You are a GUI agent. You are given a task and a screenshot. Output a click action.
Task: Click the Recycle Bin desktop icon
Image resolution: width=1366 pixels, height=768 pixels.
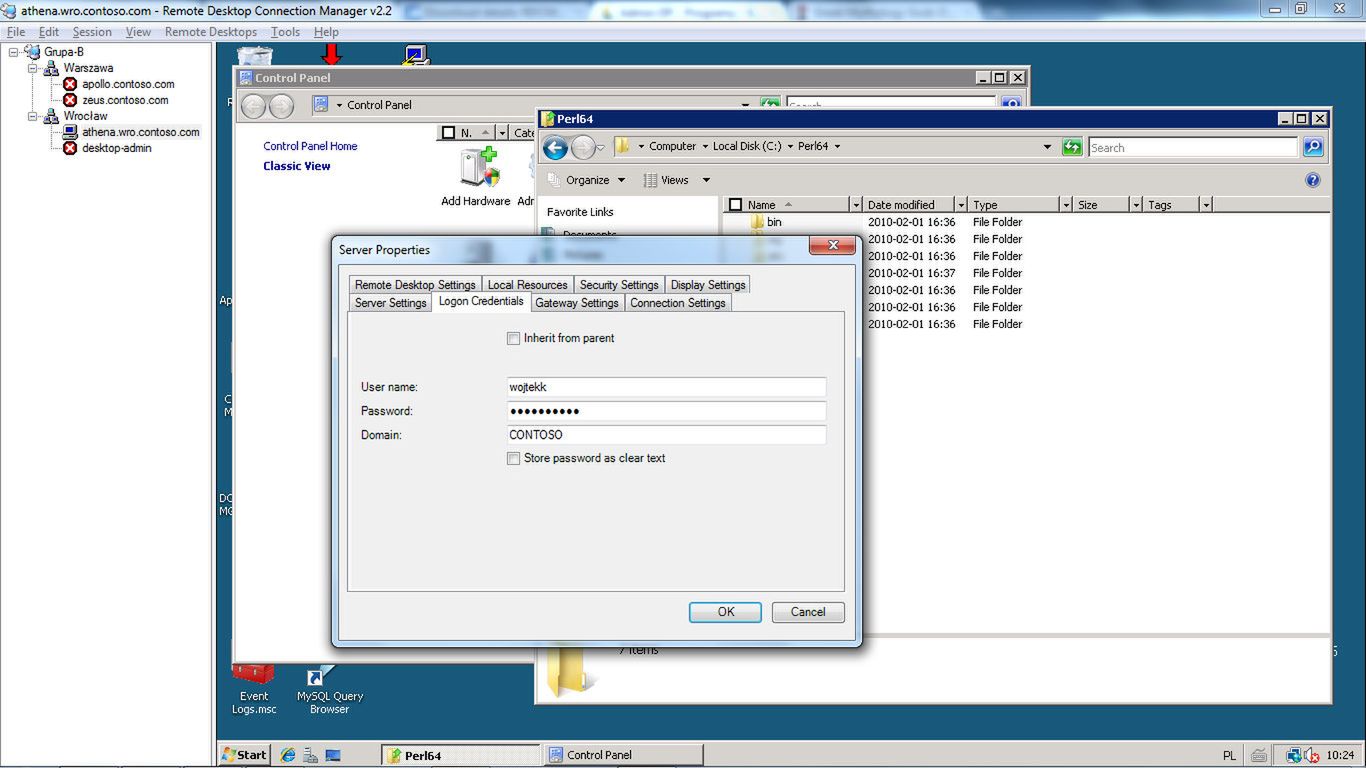pyautogui.click(x=255, y=56)
